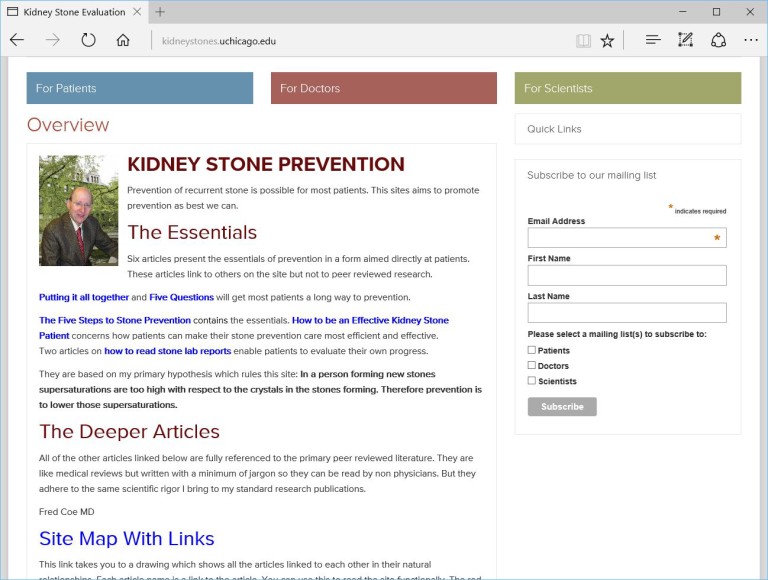768x580 pixels.
Task: Switch to reading view
Action: (x=583, y=41)
